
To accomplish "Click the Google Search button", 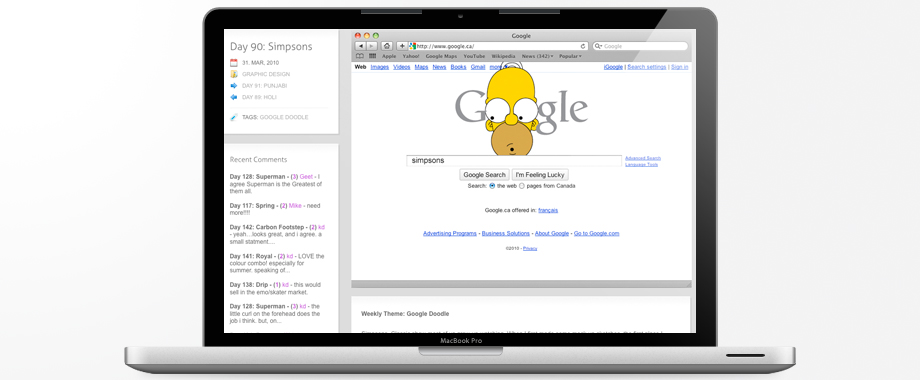I will [x=485, y=175].
